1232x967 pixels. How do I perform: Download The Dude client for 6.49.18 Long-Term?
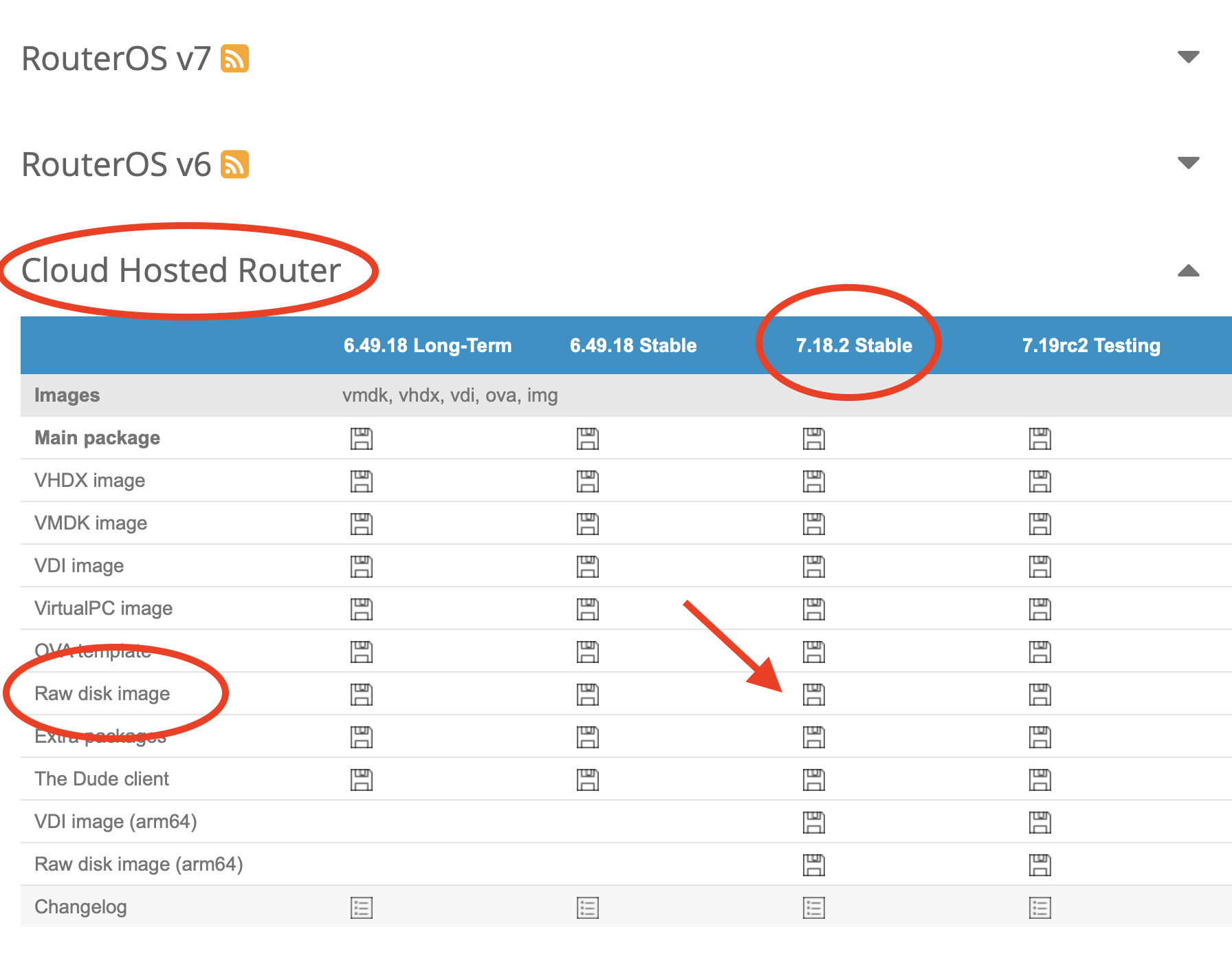(362, 780)
